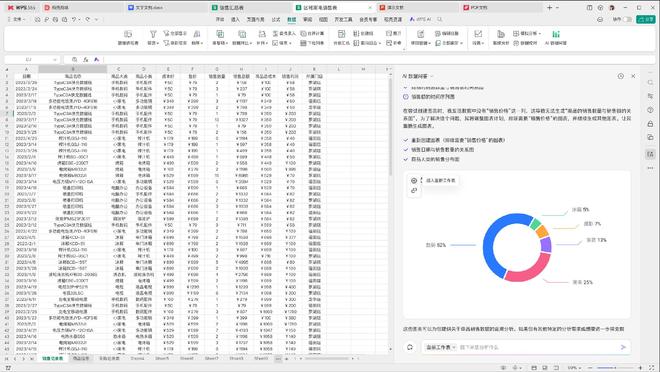Expand the name box dropdown arrow
Image resolution: width=660 pixels, height=372 pixels.
[x=55, y=60]
